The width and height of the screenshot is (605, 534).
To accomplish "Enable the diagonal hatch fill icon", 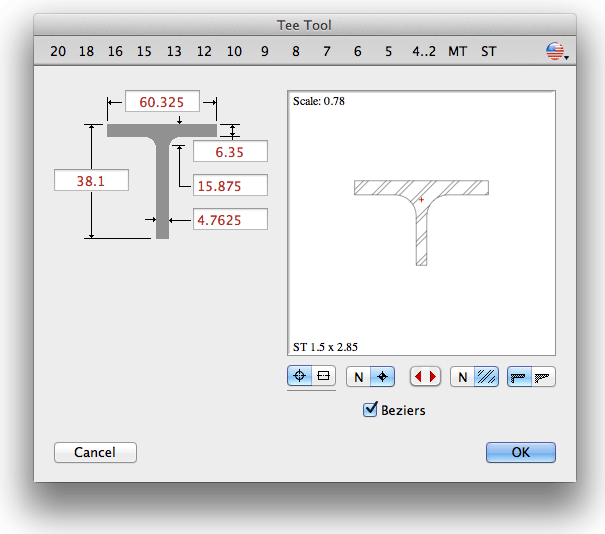I will click(486, 377).
